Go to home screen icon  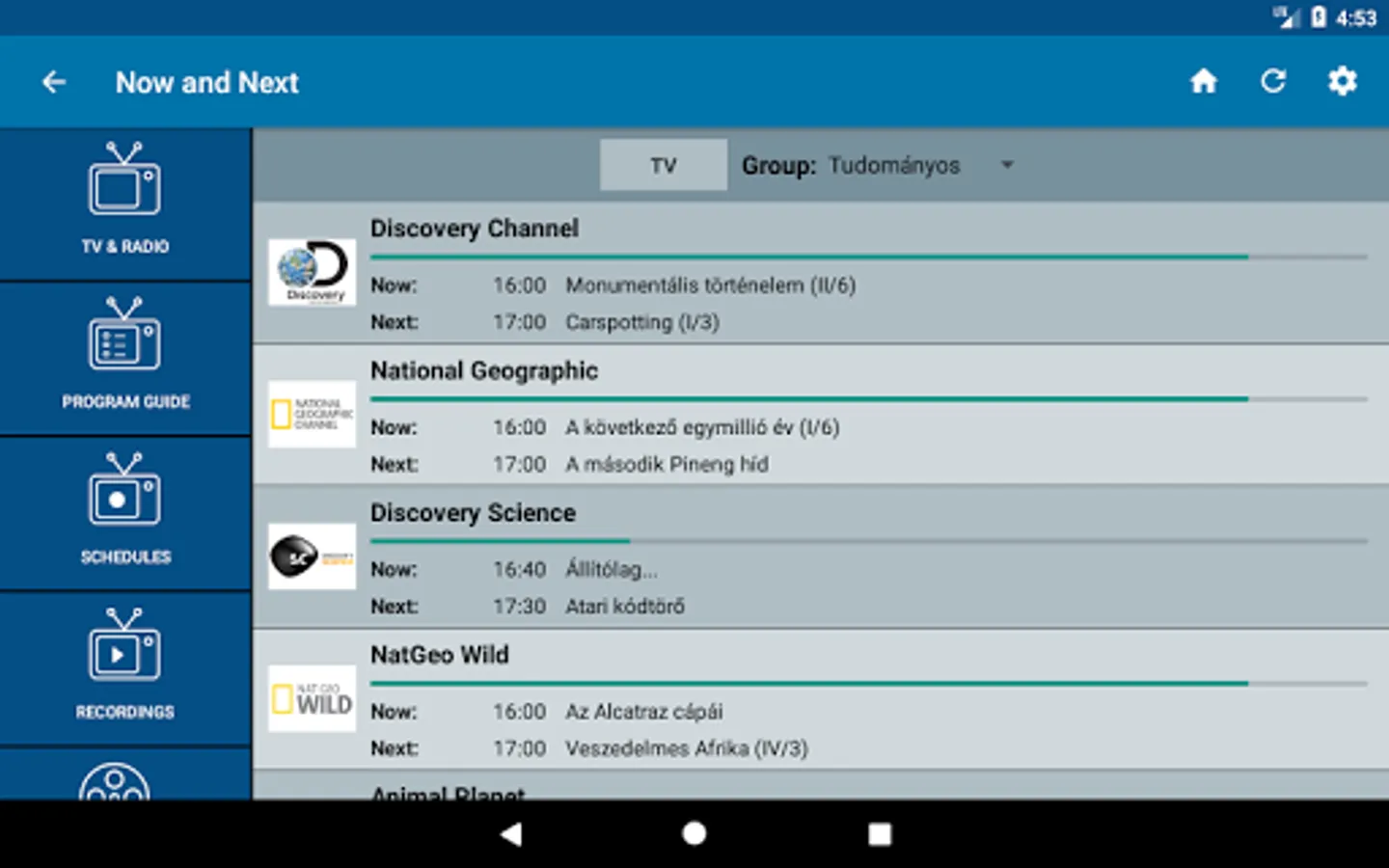[x=1204, y=81]
